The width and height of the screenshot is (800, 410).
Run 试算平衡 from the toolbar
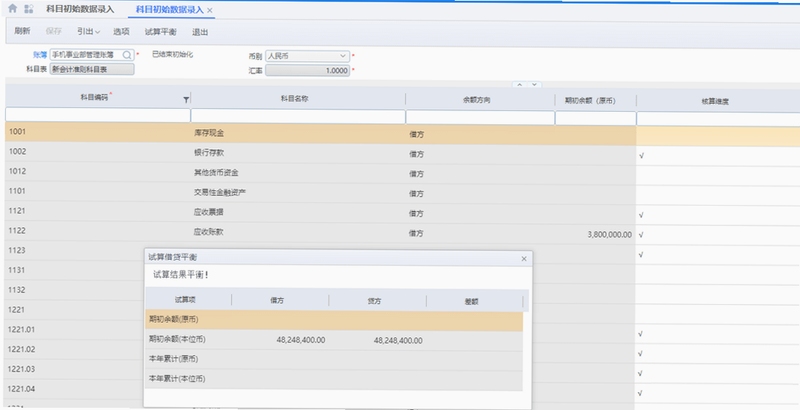coord(160,32)
